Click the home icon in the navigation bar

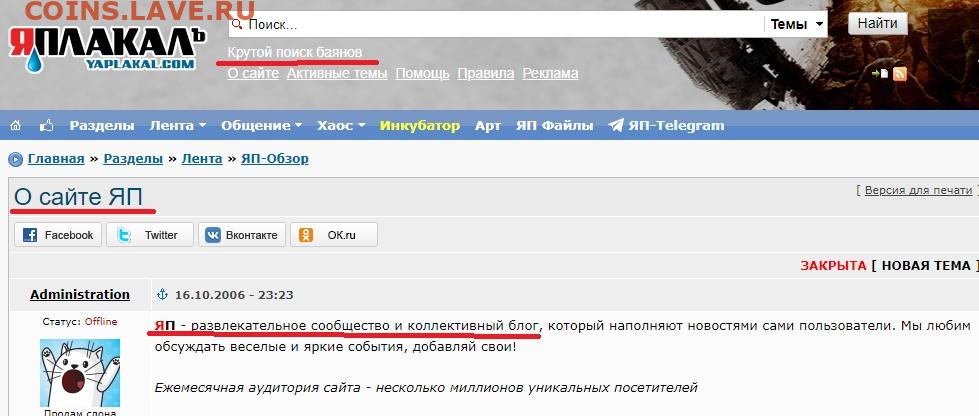[x=15, y=126]
